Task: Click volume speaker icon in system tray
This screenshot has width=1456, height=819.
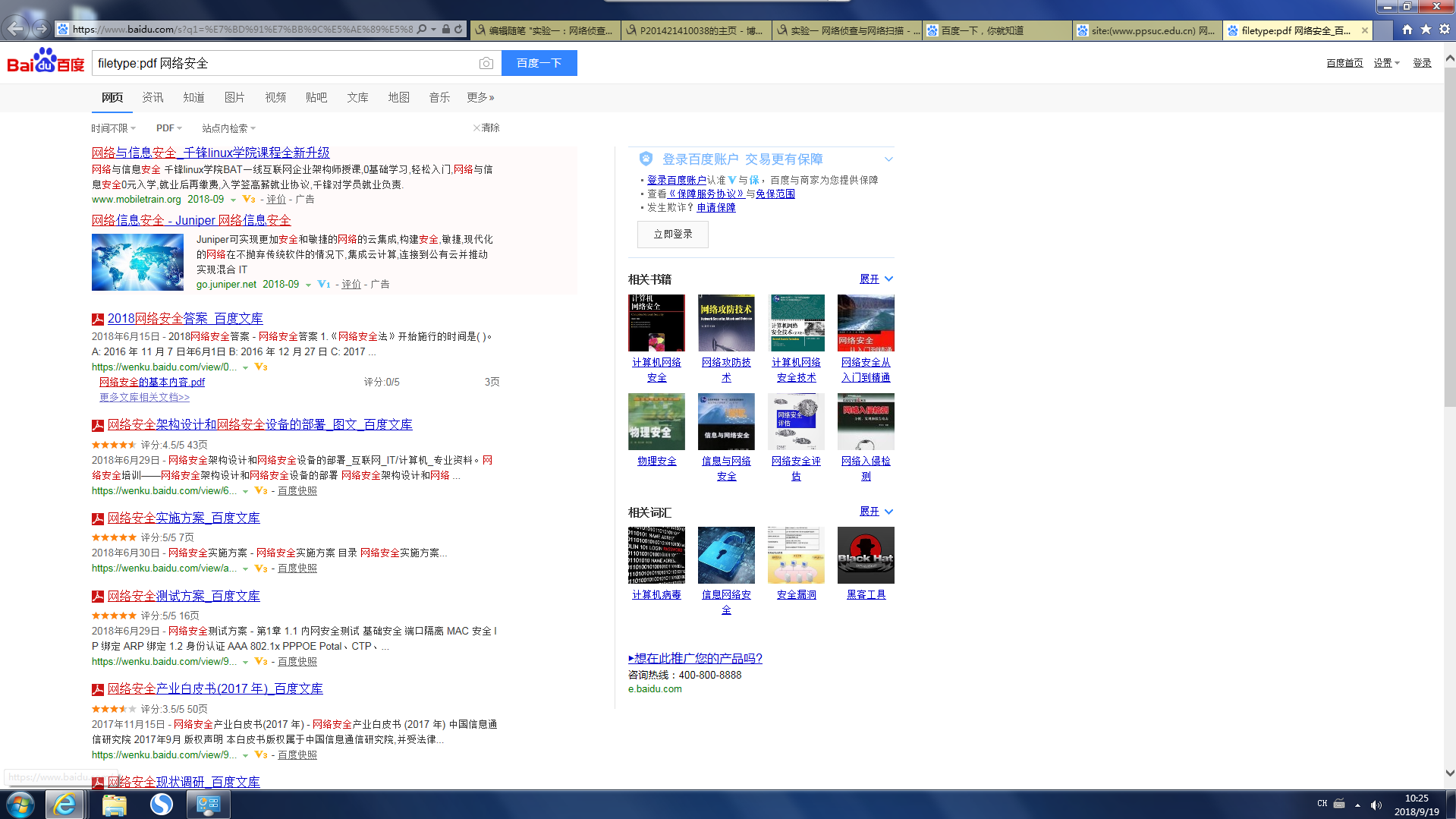Action: click(1376, 805)
